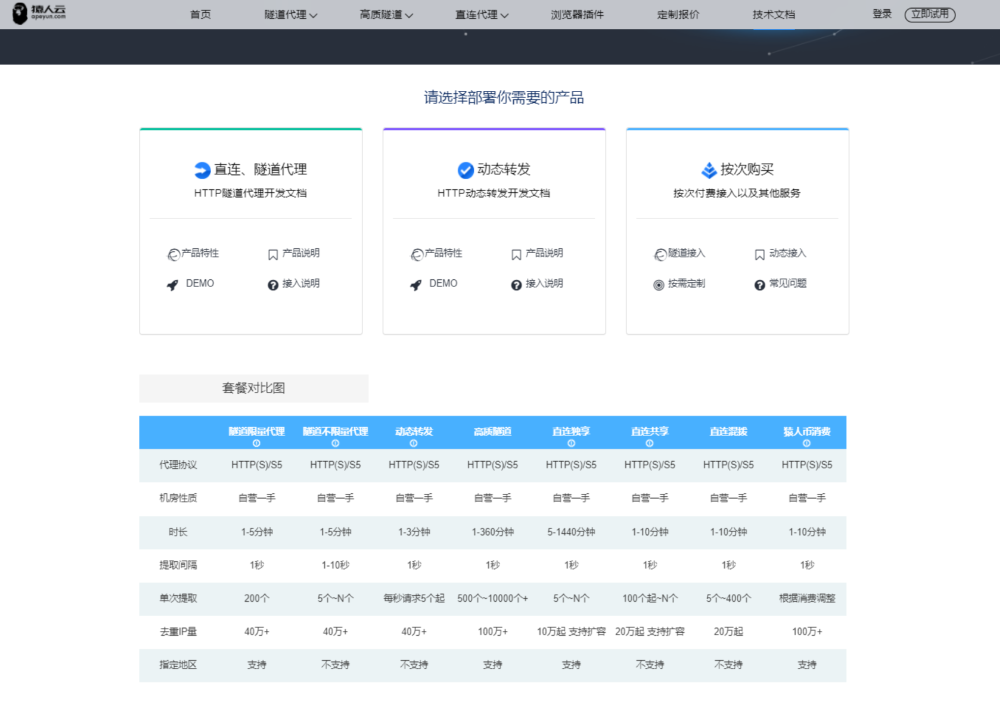The image size is (1000, 705).
Task: Click the 根据消费调整 cell
Action: click(807, 598)
